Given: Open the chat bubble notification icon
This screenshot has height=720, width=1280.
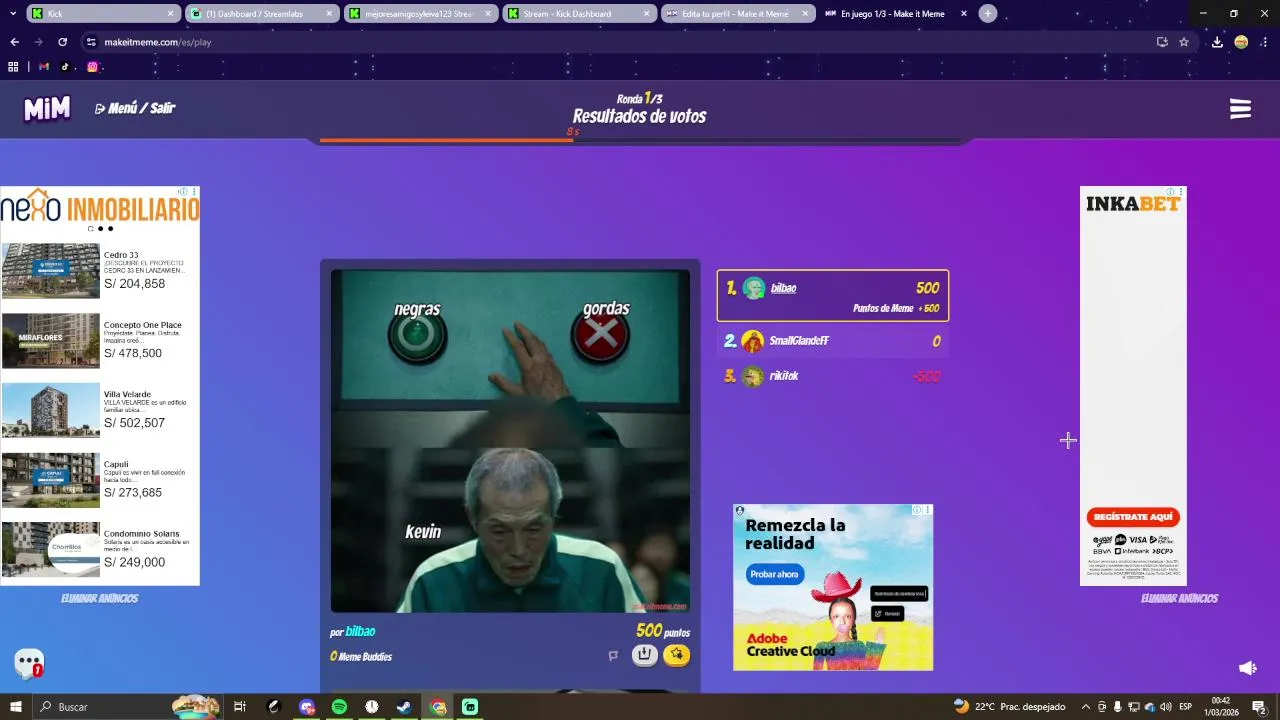Looking at the screenshot, I should pyautogui.click(x=29, y=663).
